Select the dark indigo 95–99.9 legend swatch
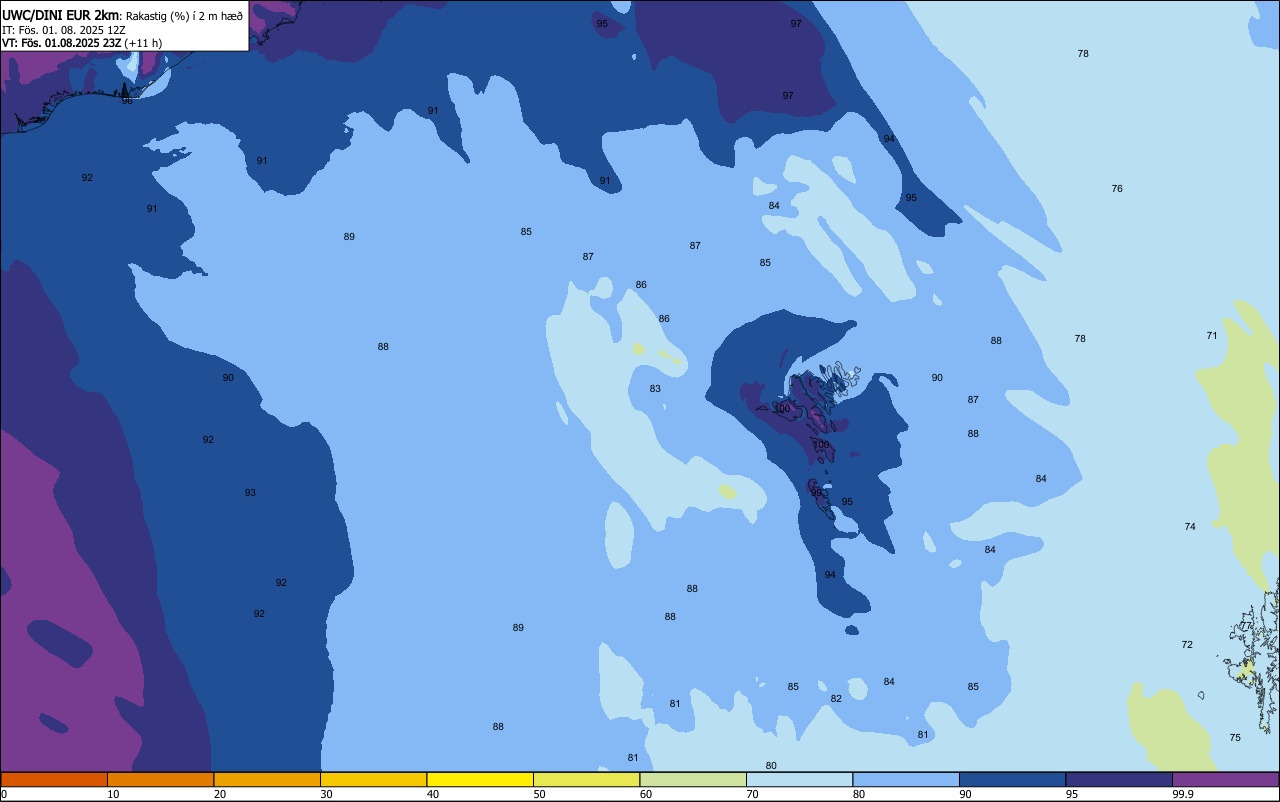 click(1119, 779)
